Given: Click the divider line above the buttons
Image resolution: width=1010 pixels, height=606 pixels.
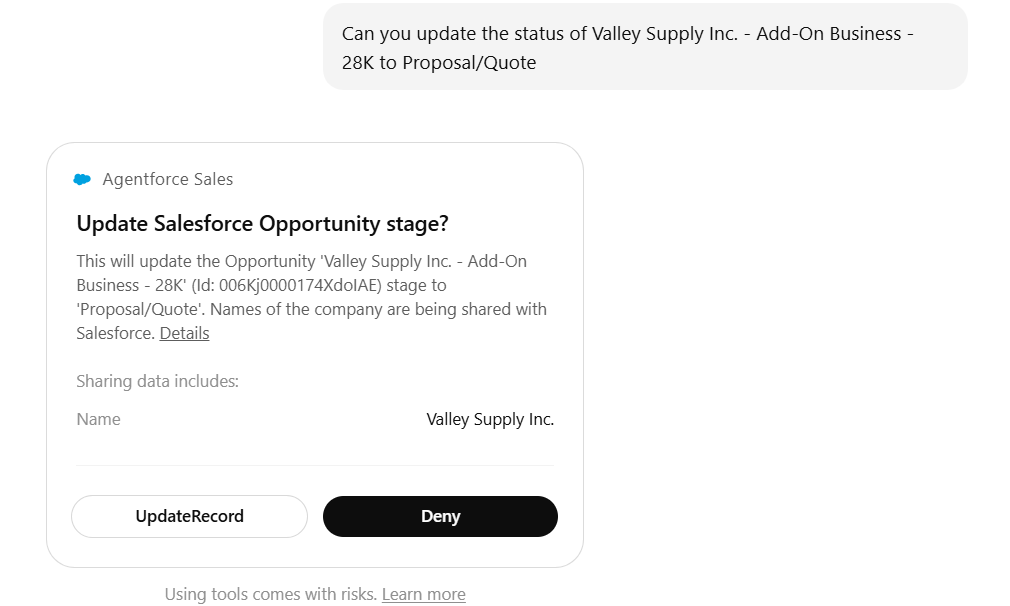Looking at the screenshot, I should (x=314, y=465).
